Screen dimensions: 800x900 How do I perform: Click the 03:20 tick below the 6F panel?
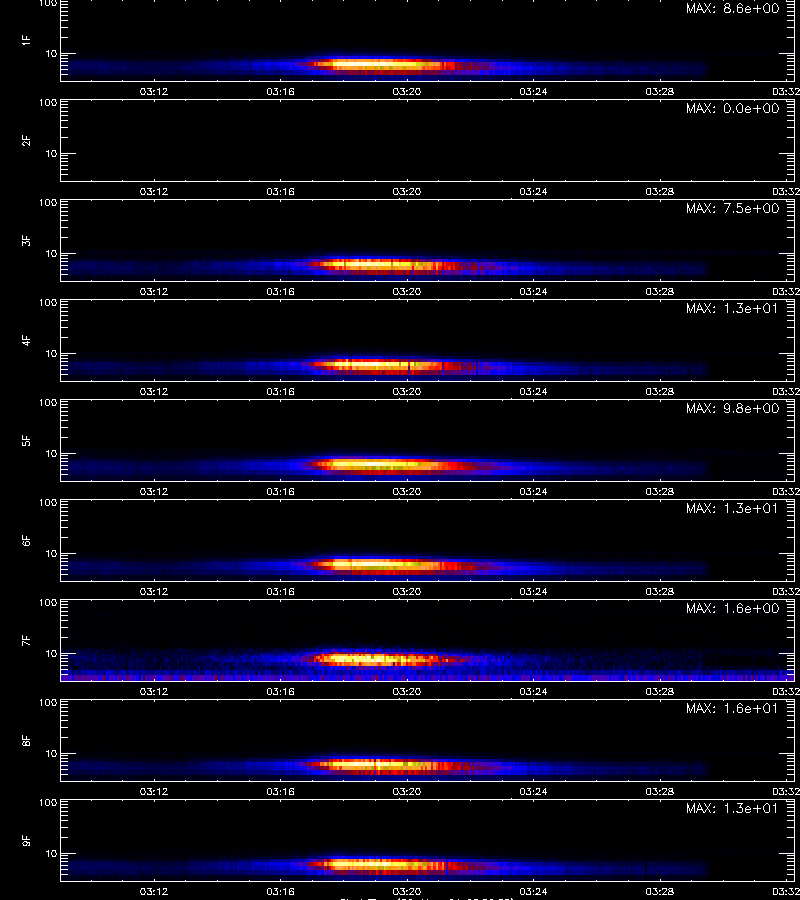[x=407, y=591]
